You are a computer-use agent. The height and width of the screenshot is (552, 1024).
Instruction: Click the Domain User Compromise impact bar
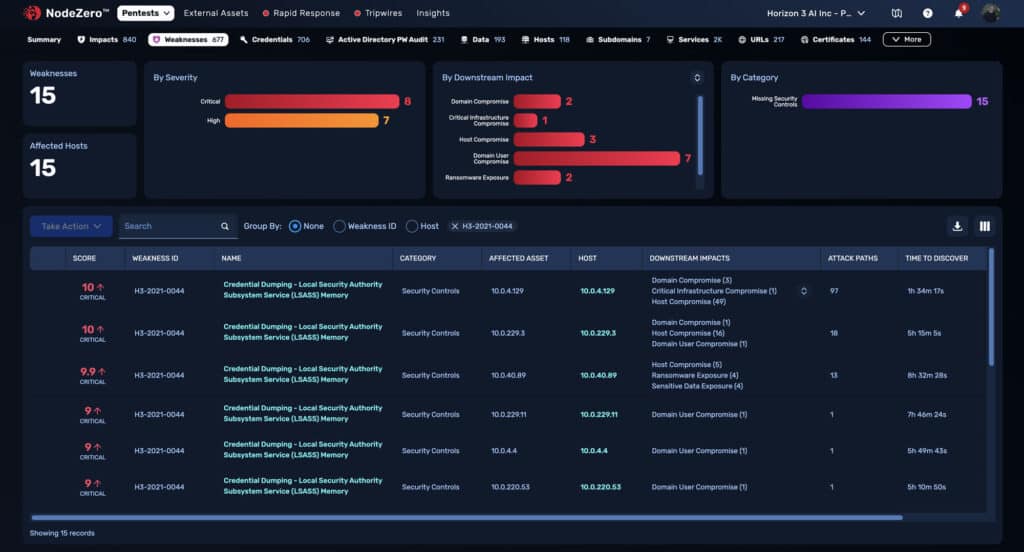[596, 158]
